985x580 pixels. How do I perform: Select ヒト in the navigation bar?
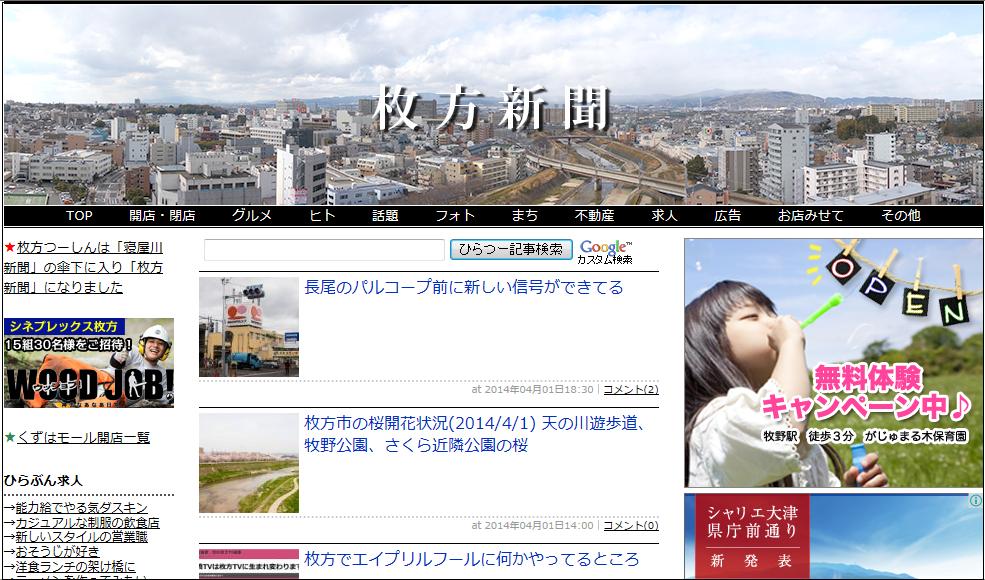[322, 216]
